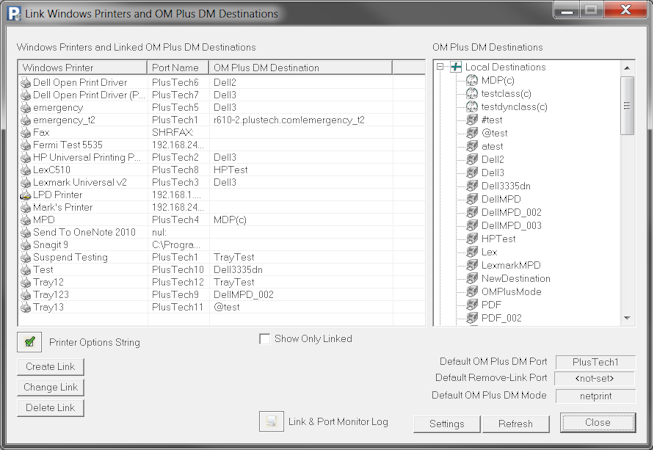Sort by Port Name column header

178,67
